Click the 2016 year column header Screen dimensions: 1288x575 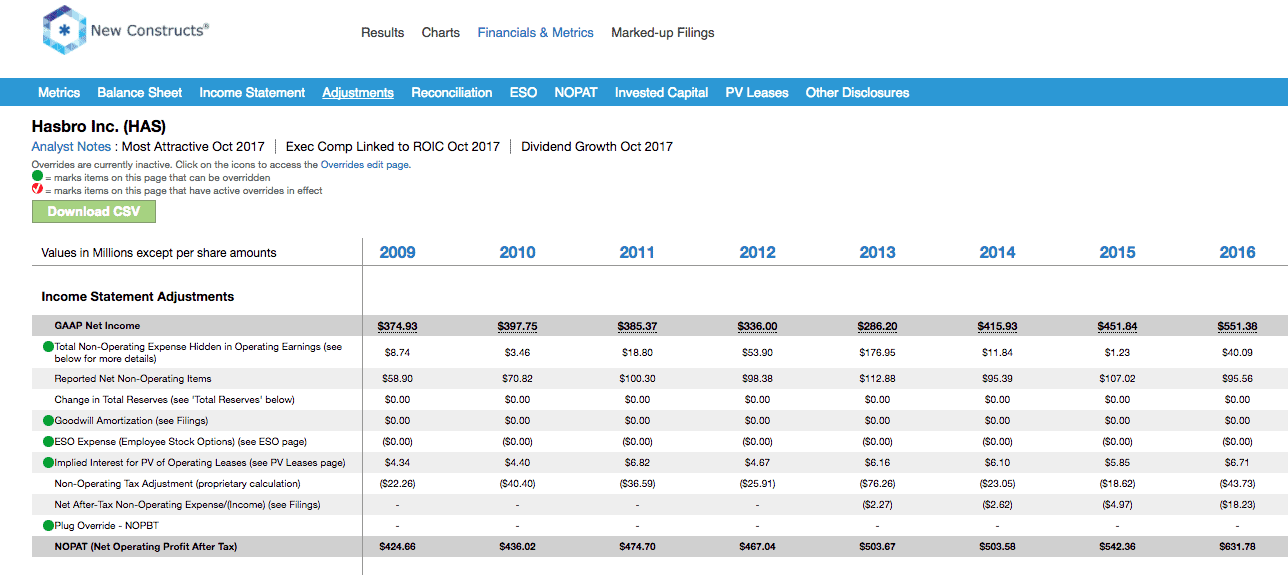1238,252
